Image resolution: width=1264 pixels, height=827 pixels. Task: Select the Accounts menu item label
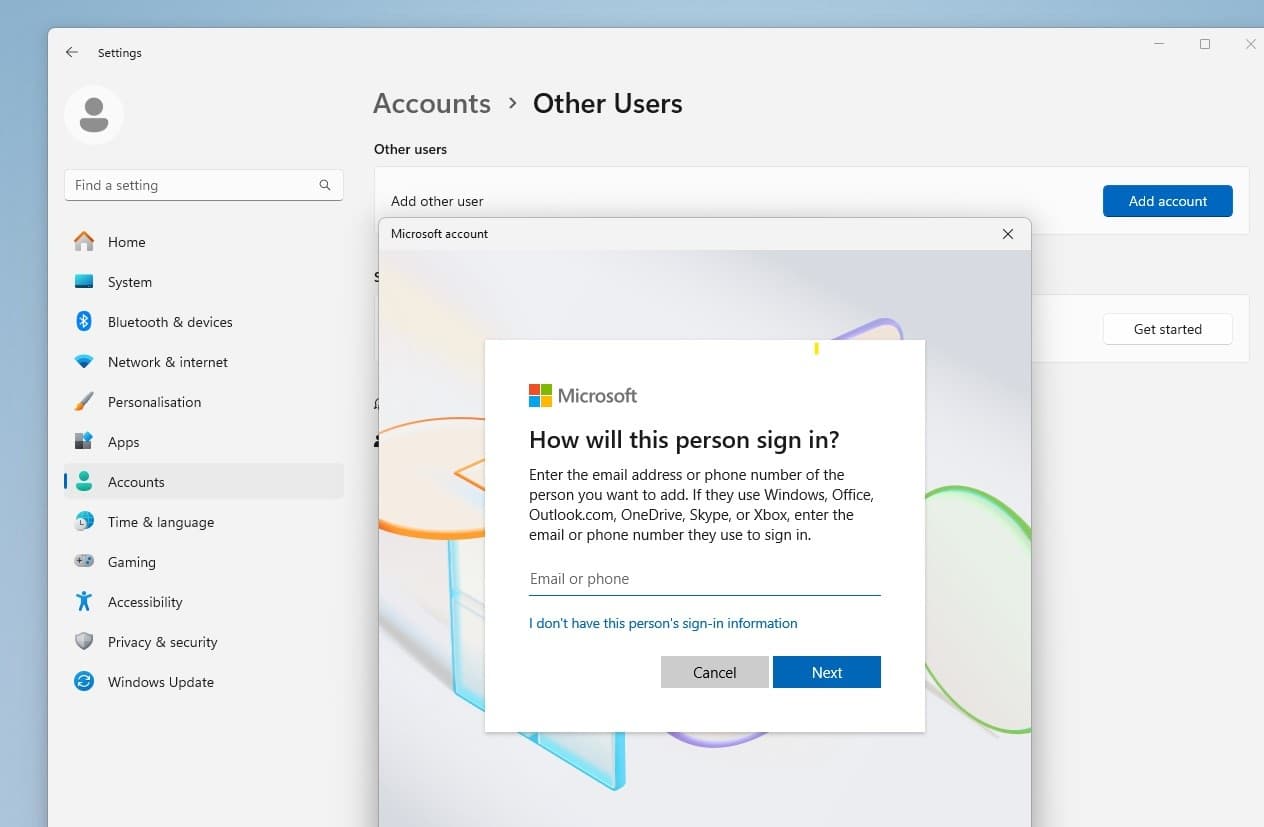tap(136, 482)
